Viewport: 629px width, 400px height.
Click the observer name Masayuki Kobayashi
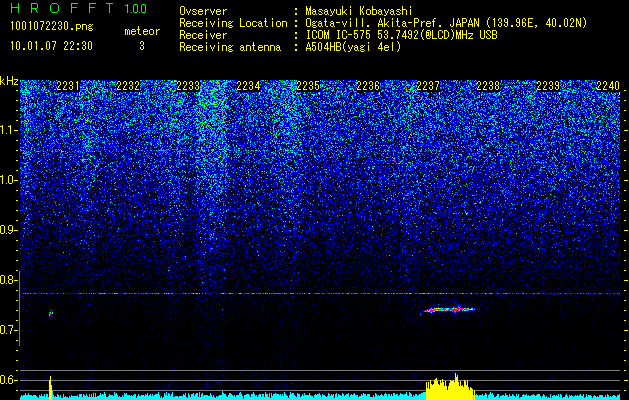pyautogui.click(x=359, y=11)
